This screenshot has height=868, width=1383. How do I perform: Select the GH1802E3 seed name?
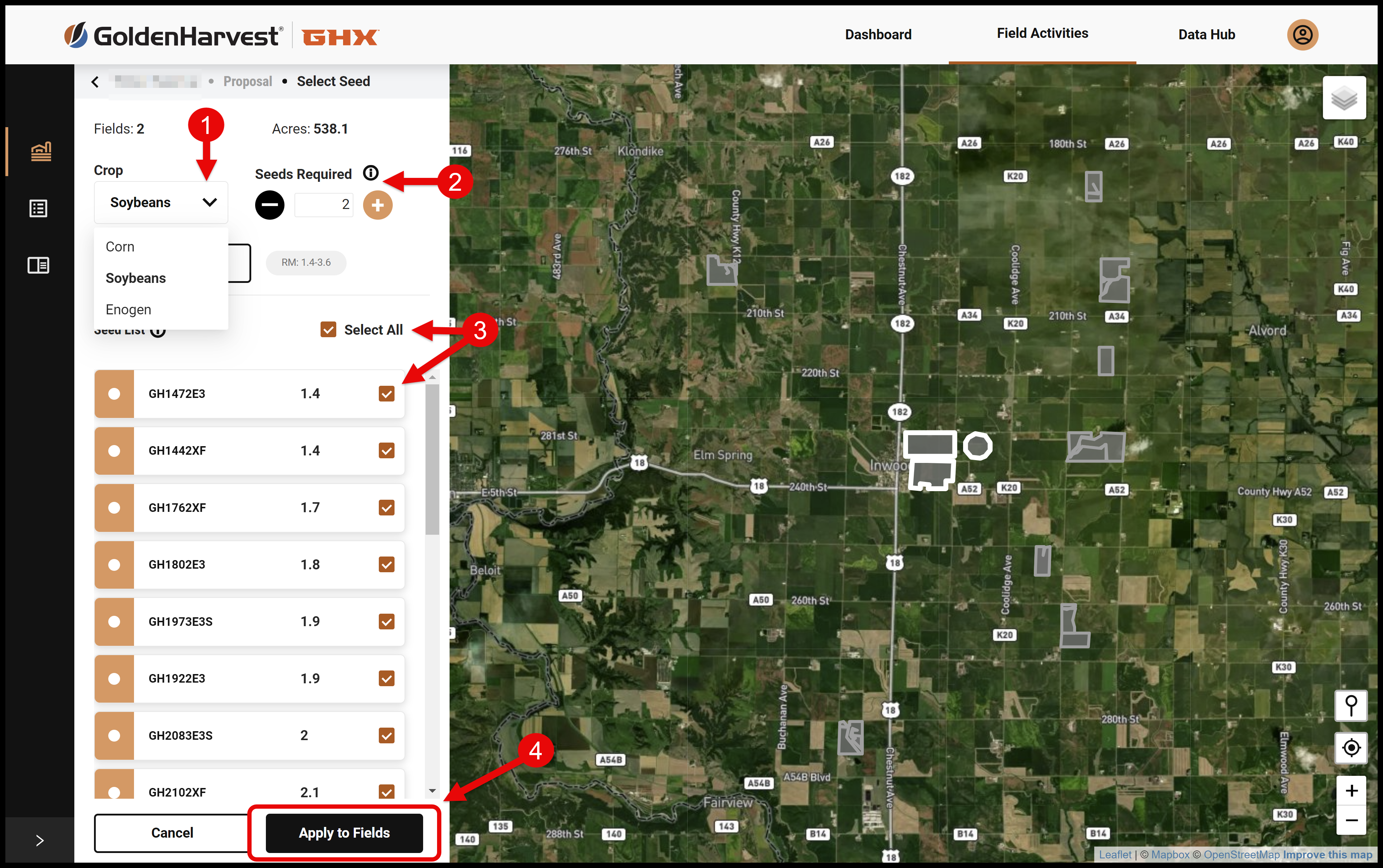[x=177, y=564]
